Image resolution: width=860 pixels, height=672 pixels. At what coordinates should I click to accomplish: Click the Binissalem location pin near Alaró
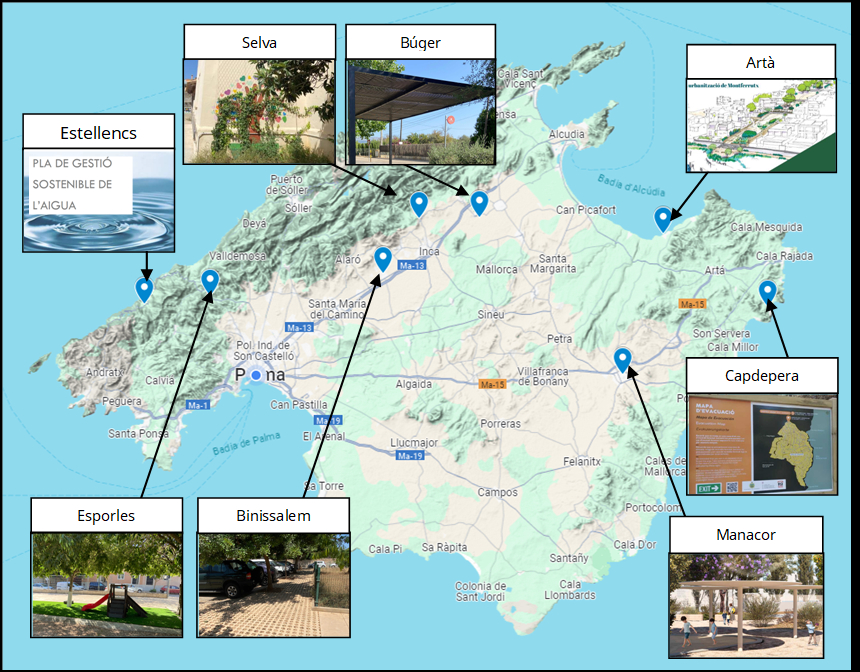coord(382,258)
